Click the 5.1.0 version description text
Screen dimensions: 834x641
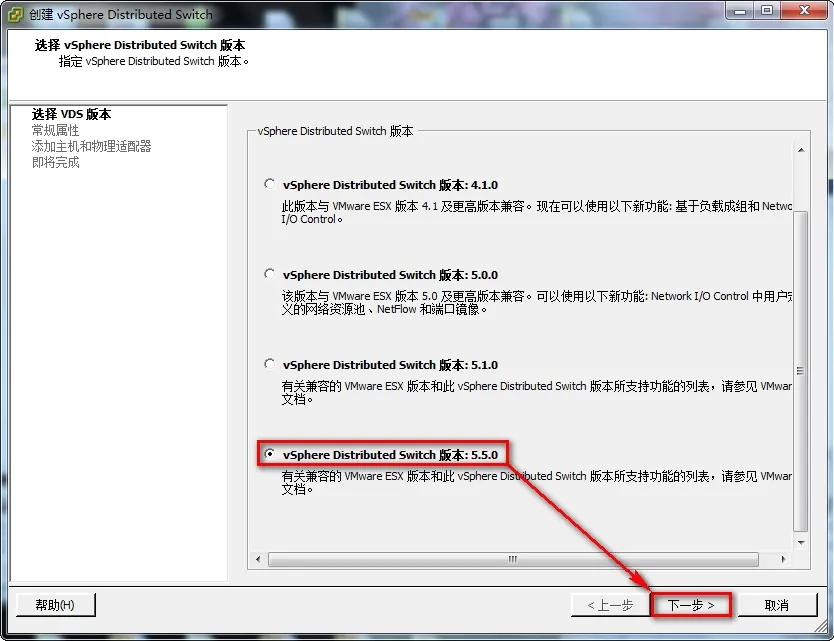[x=536, y=392]
